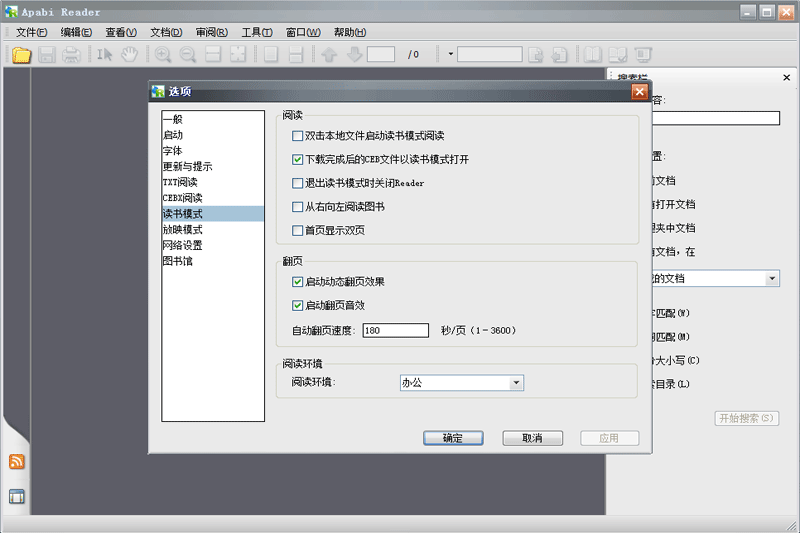Screen dimensions: 800x533
Task: Close the search sidebar panel
Action: (x=786, y=78)
